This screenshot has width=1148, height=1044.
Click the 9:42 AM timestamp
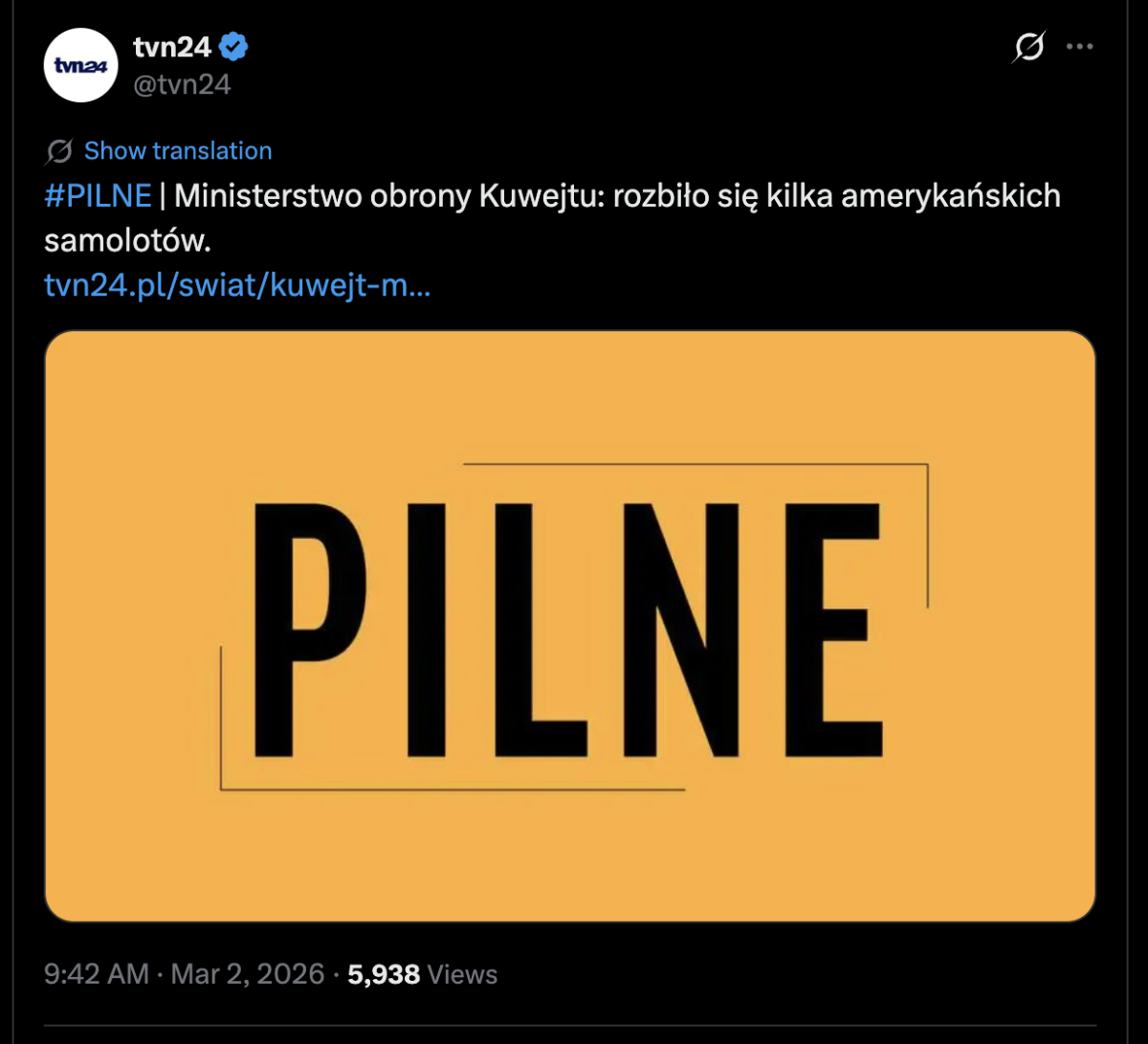pos(97,974)
